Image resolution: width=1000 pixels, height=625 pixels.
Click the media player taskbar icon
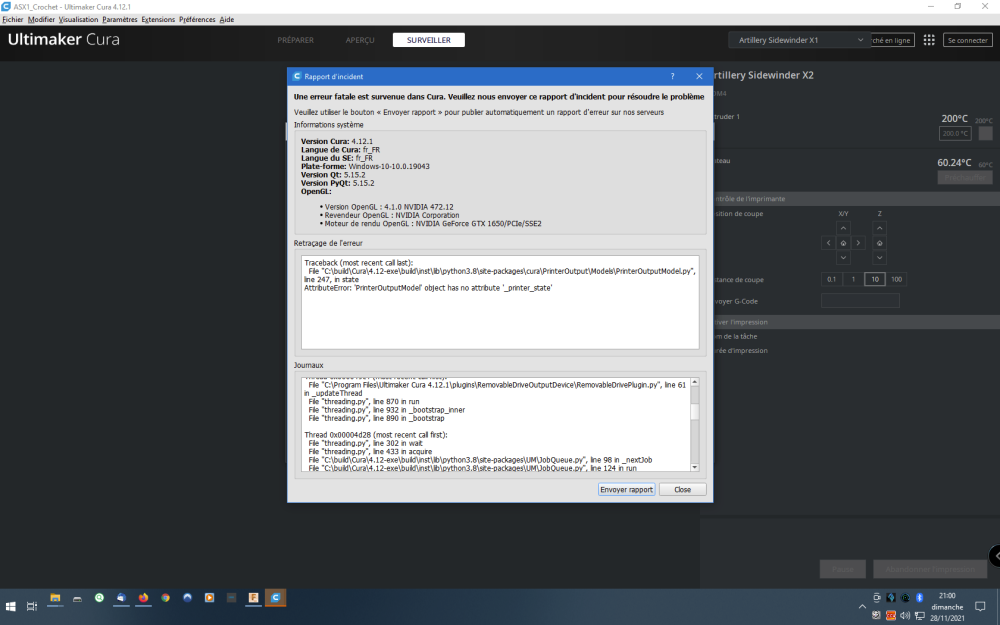(209, 598)
